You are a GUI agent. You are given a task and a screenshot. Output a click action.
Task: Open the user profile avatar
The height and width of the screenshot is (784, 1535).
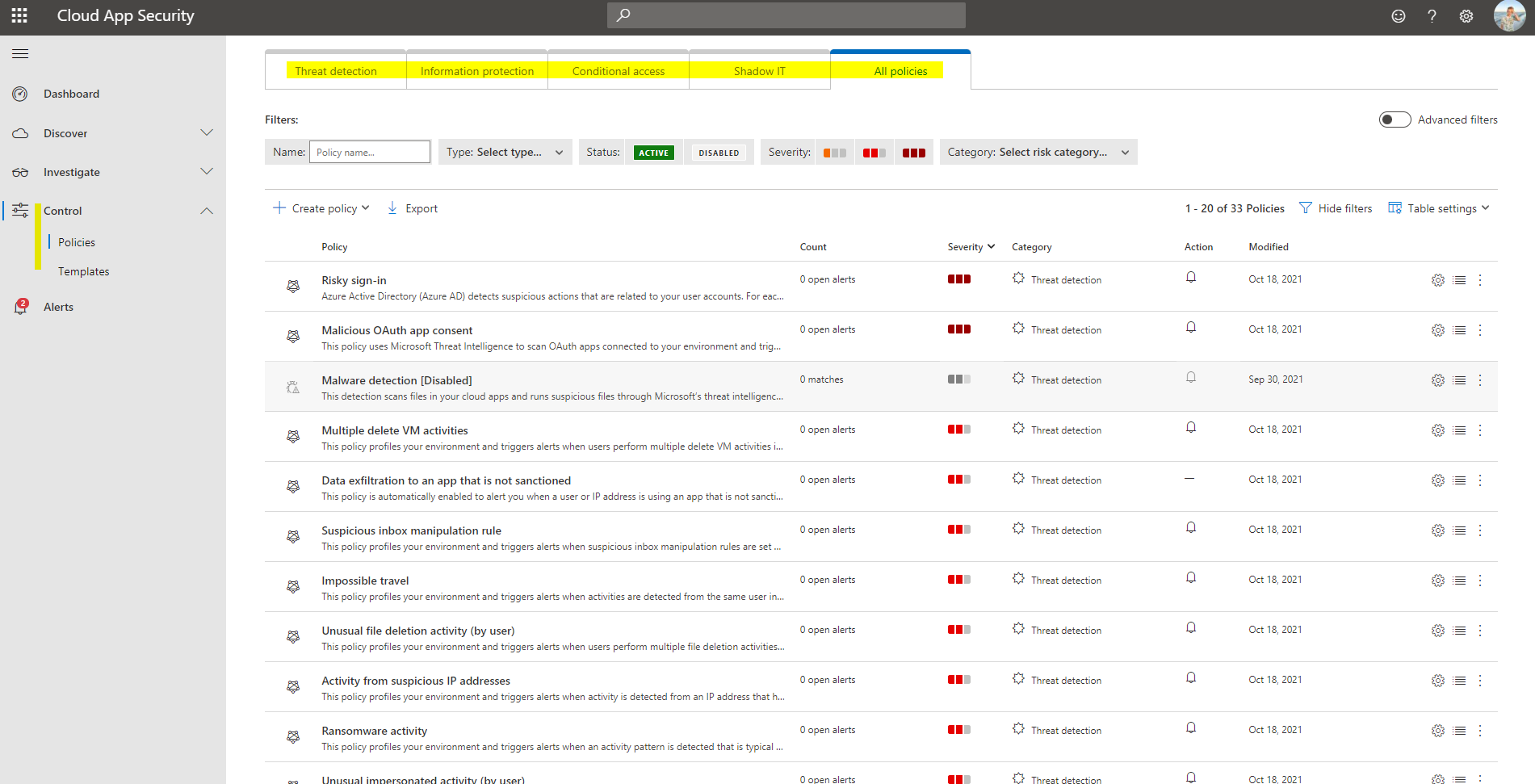tap(1509, 16)
